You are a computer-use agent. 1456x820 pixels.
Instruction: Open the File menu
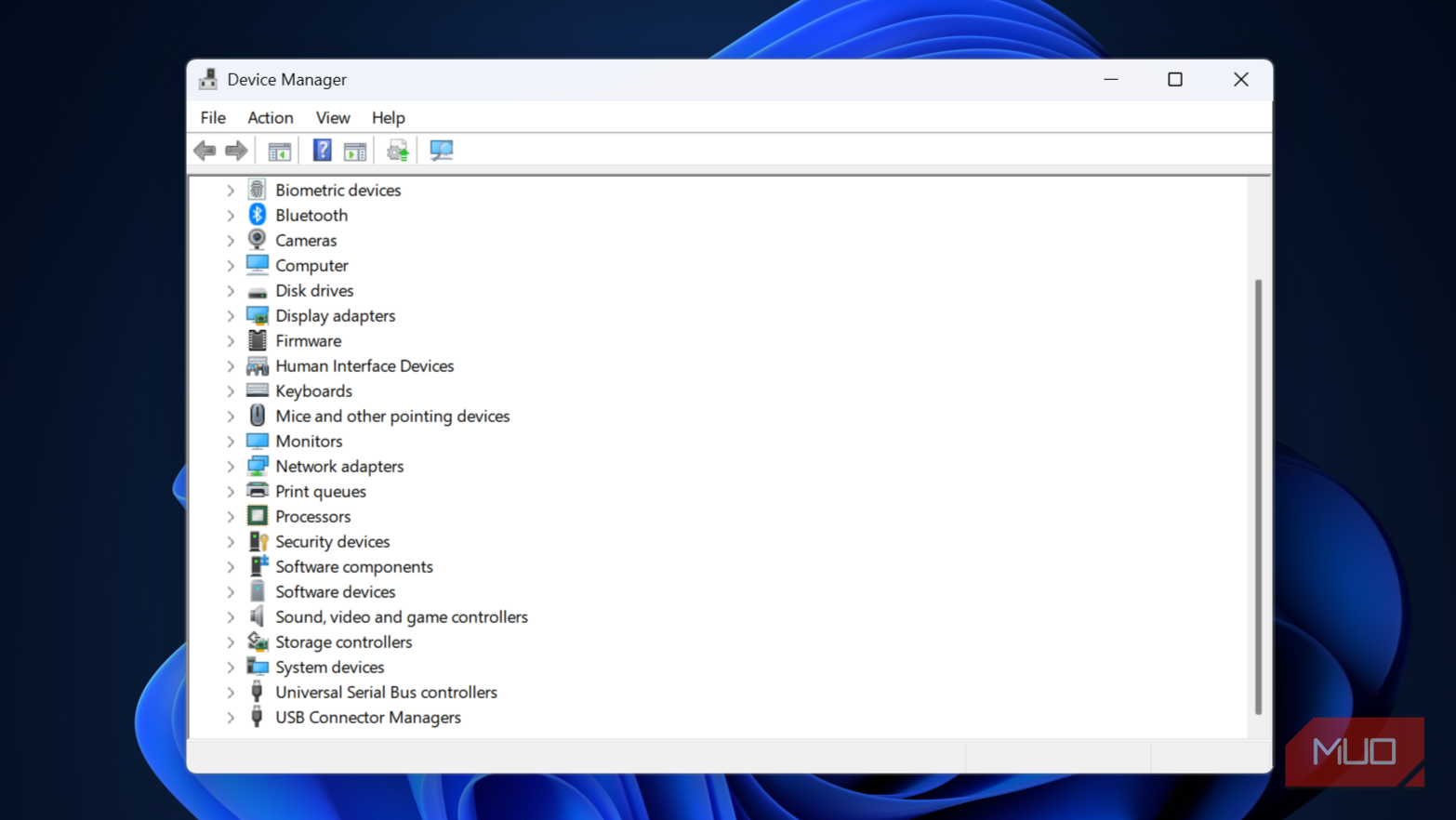(x=213, y=118)
